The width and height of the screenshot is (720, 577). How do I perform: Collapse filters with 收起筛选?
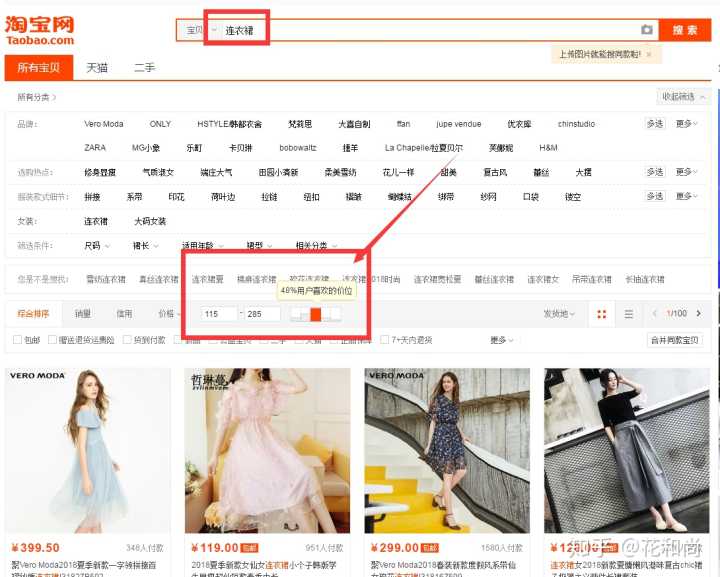(684, 97)
